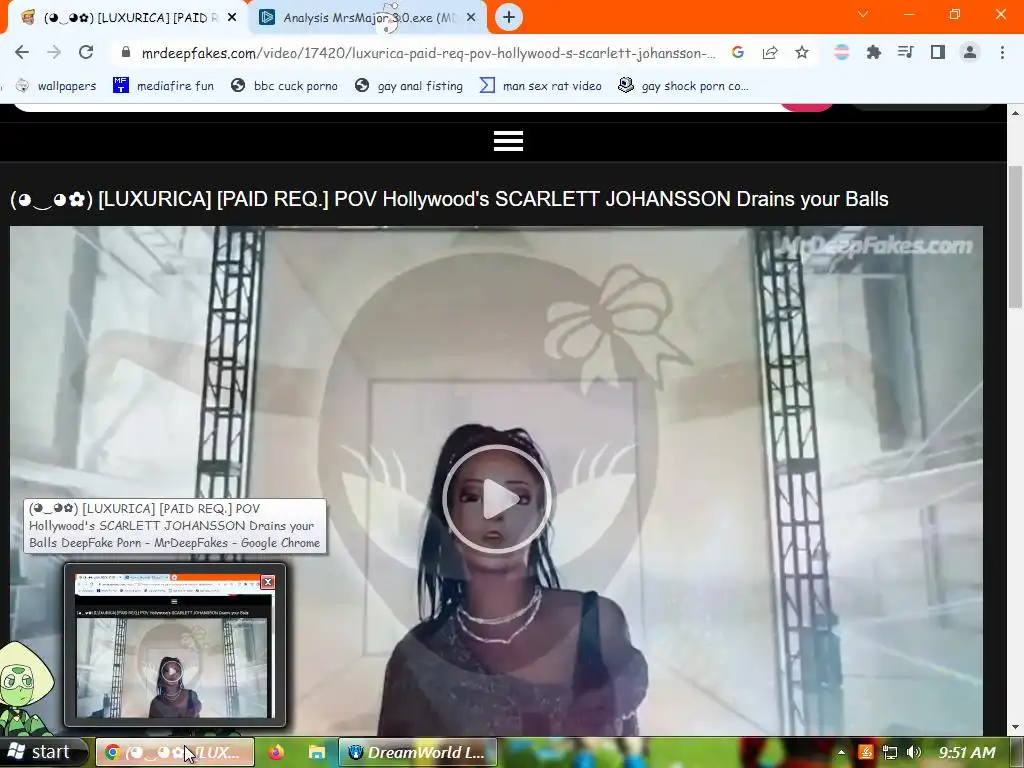Click the Chrome taskbar button

pyautogui.click(x=175, y=752)
